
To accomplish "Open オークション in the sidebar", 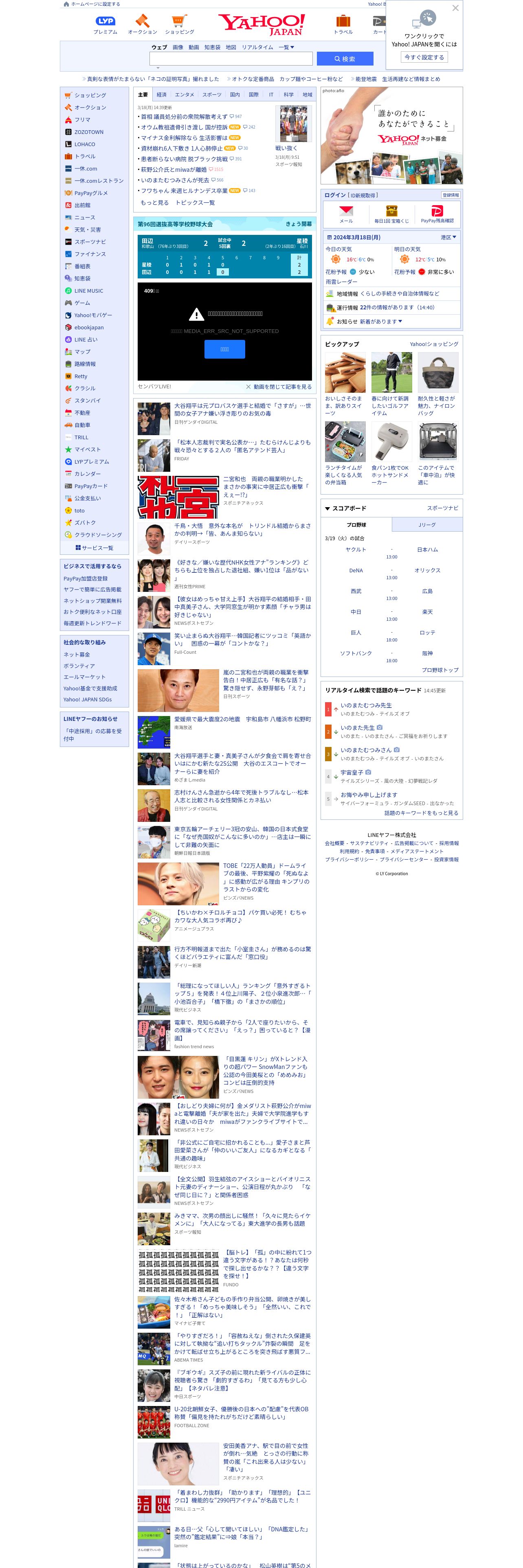I will tap(90, 108).
